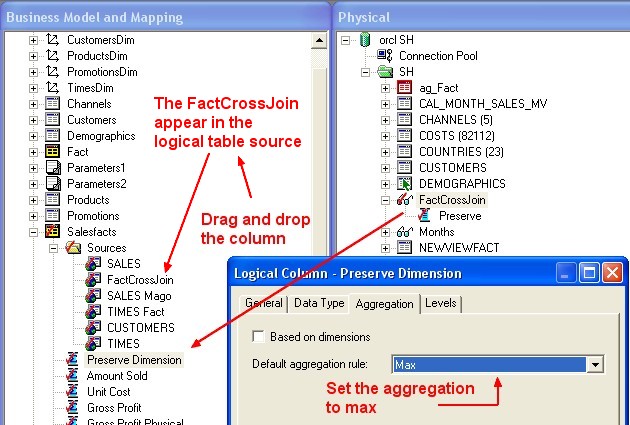This screenshot has height=425, width=630.
Task: Expand the Demographics logical table node
Action: tap(33, 136)
